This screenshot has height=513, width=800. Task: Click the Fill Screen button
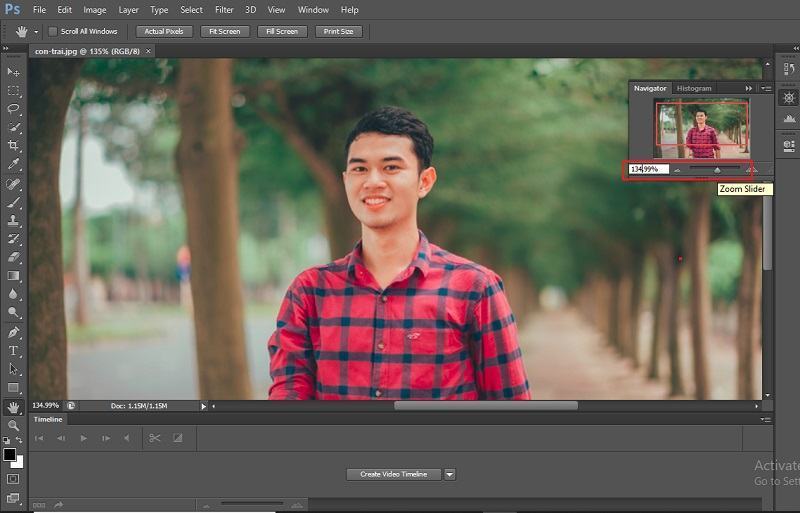coord(282,32)
